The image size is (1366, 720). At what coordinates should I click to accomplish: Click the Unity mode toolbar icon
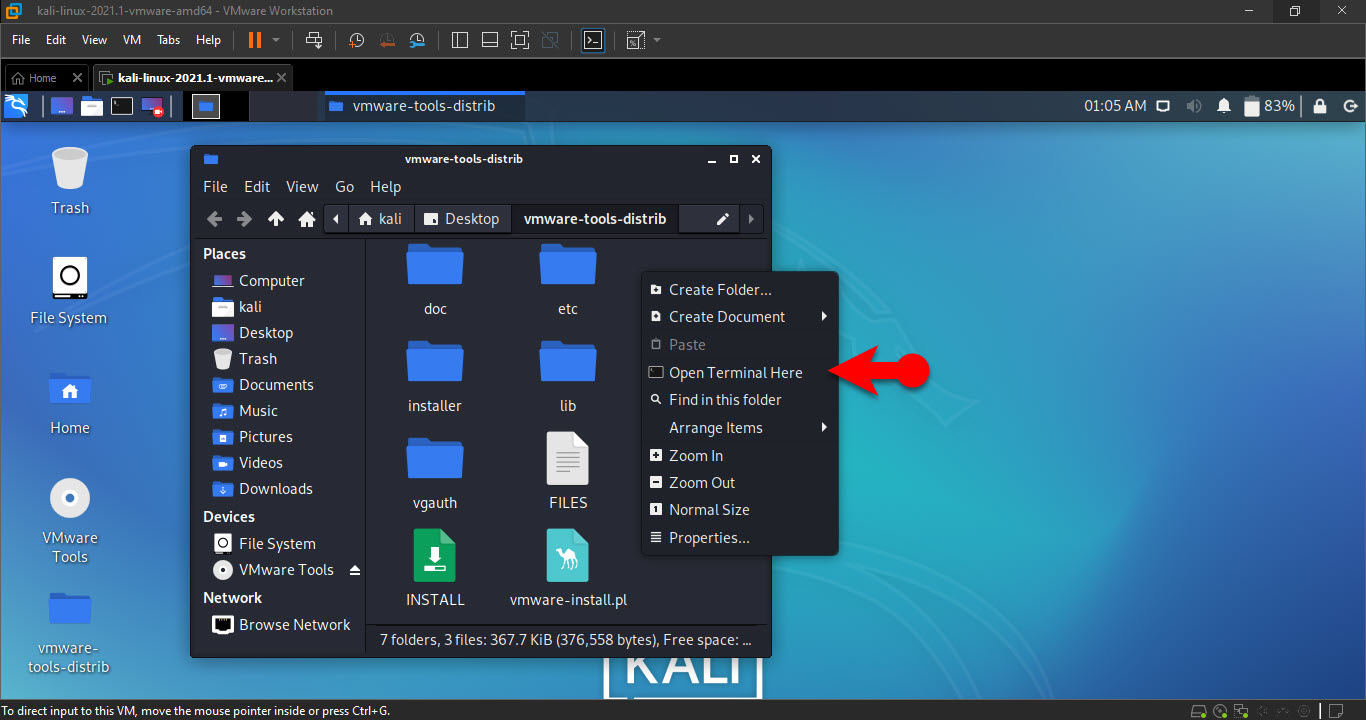(549, 40)
